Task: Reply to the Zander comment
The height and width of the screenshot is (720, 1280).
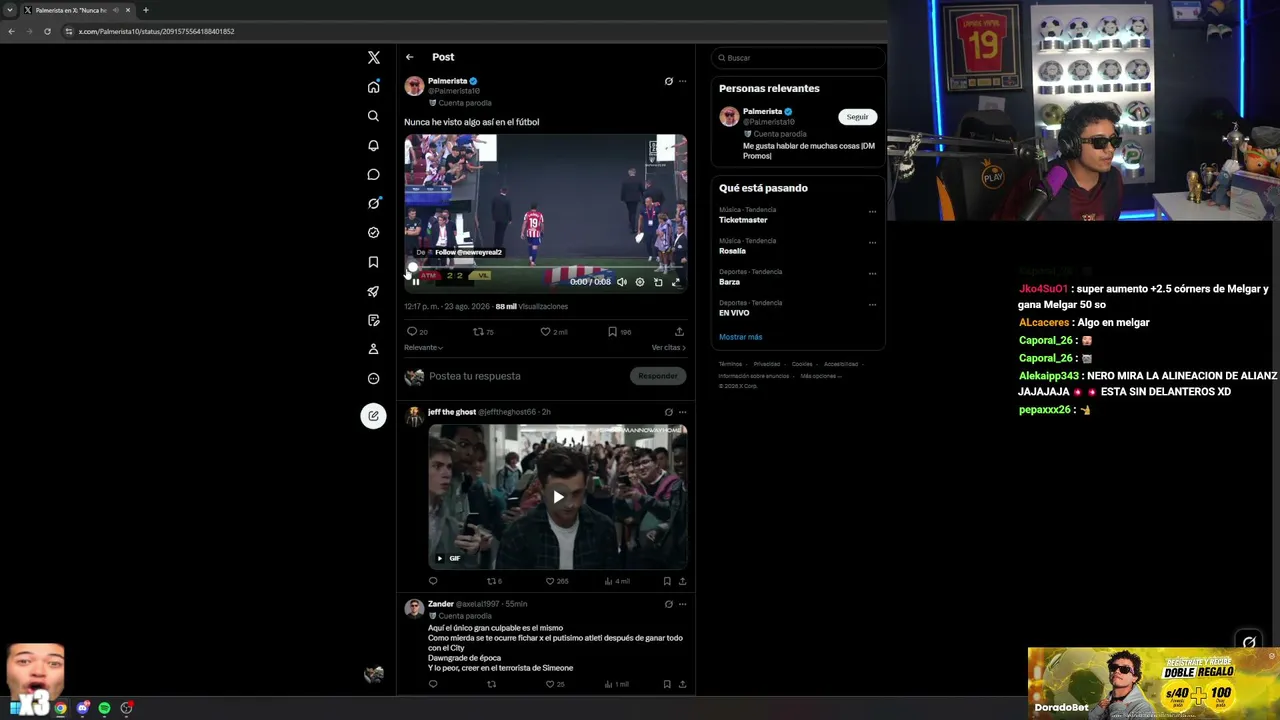Action: click(433, 684)
